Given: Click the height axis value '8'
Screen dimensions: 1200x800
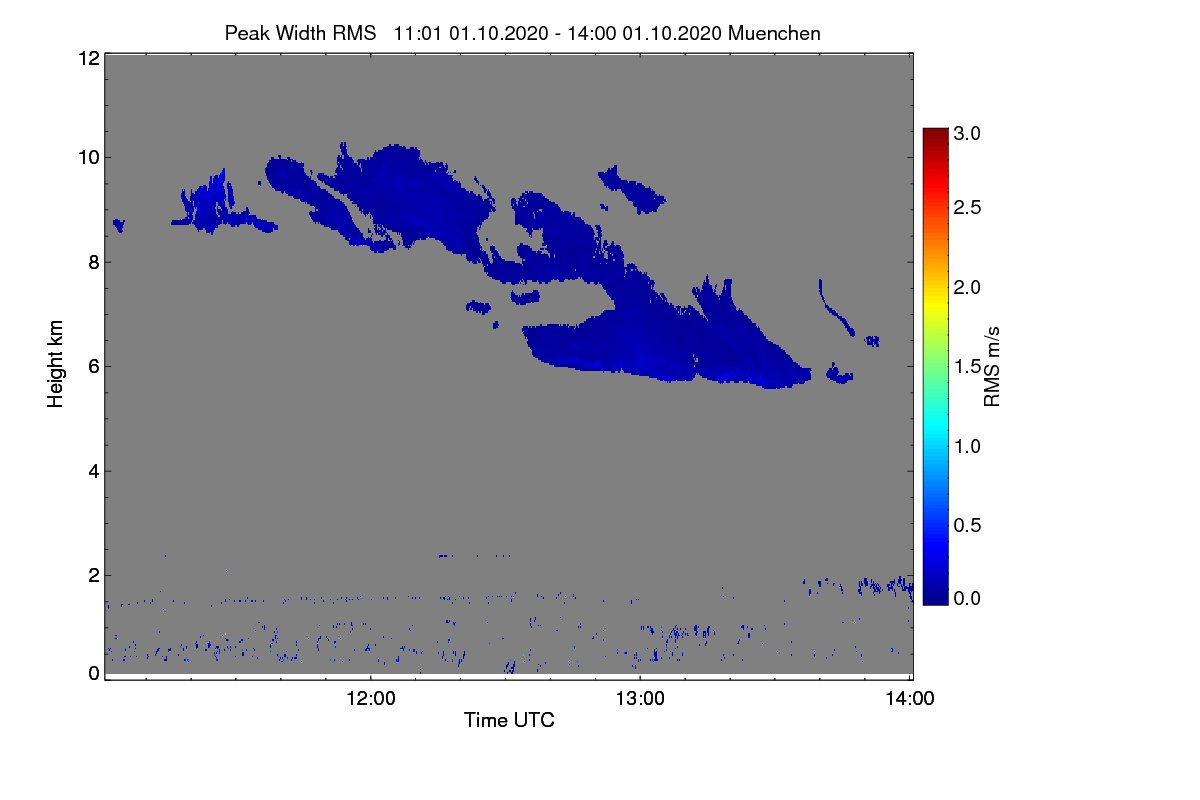Looking at the screenshot, I should click(93, 262).
